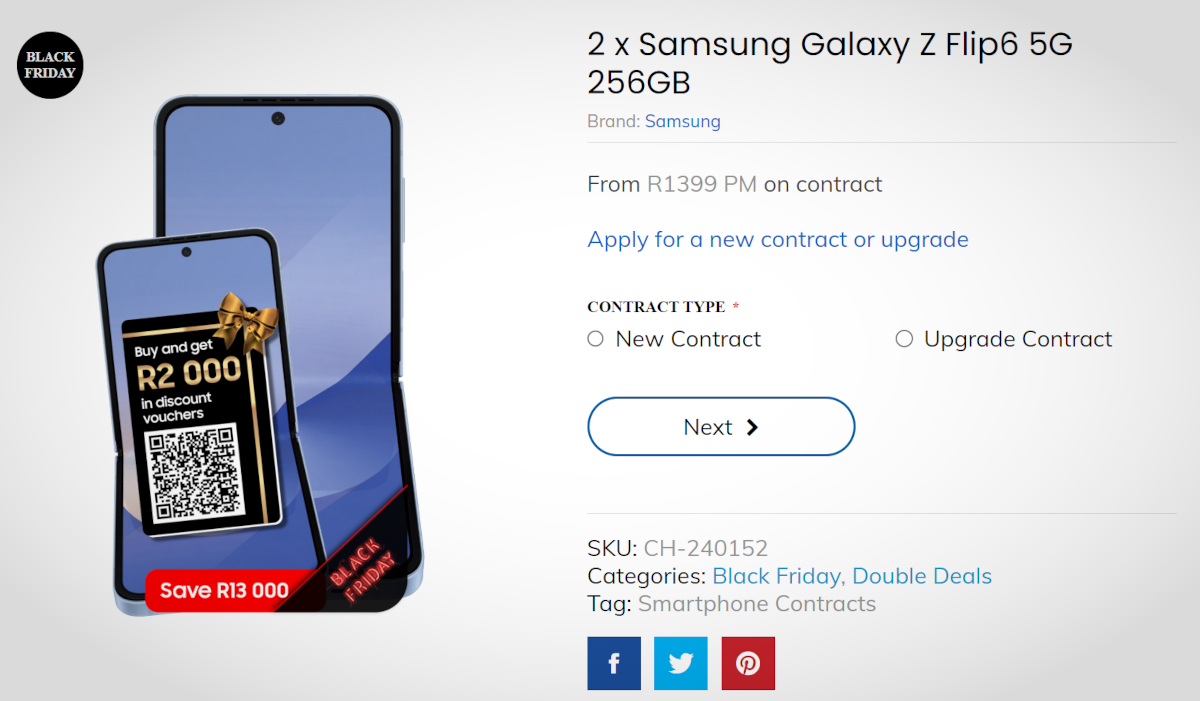Click the red Save R13 000 banner

pos(225,590)
